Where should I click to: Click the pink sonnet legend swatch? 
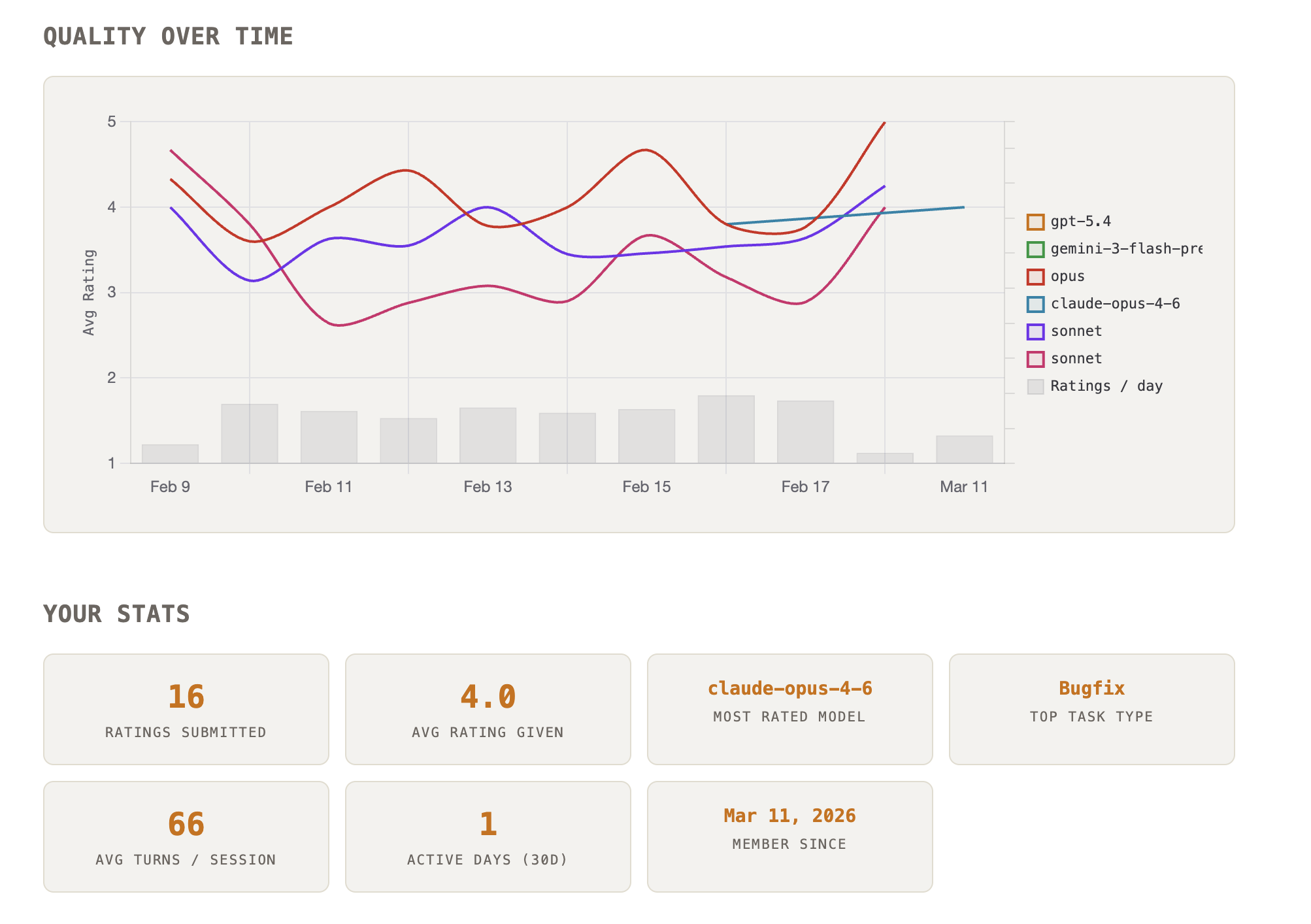tap(1035, 359)
